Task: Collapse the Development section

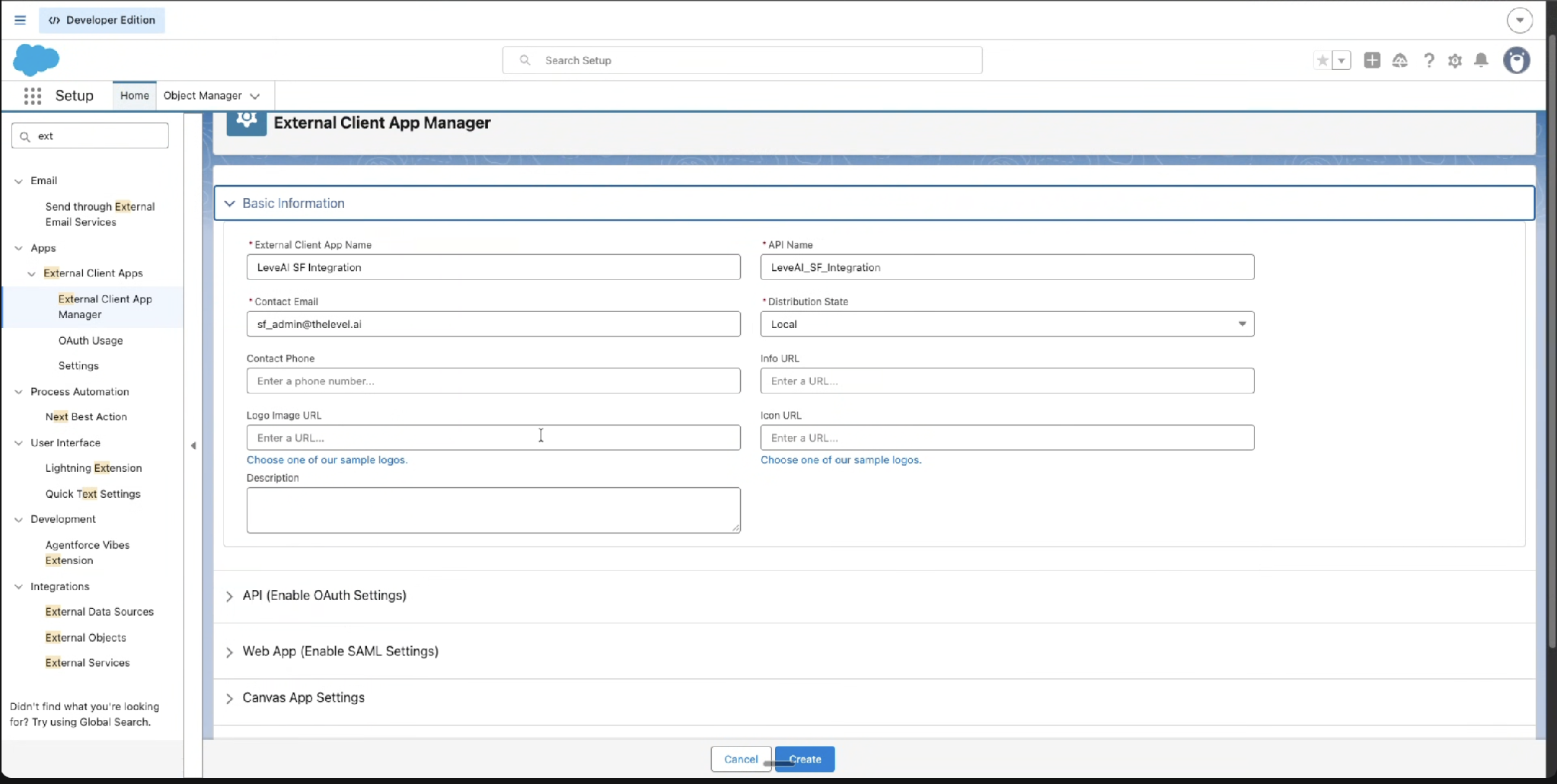Action: click(x=19, y=520)
